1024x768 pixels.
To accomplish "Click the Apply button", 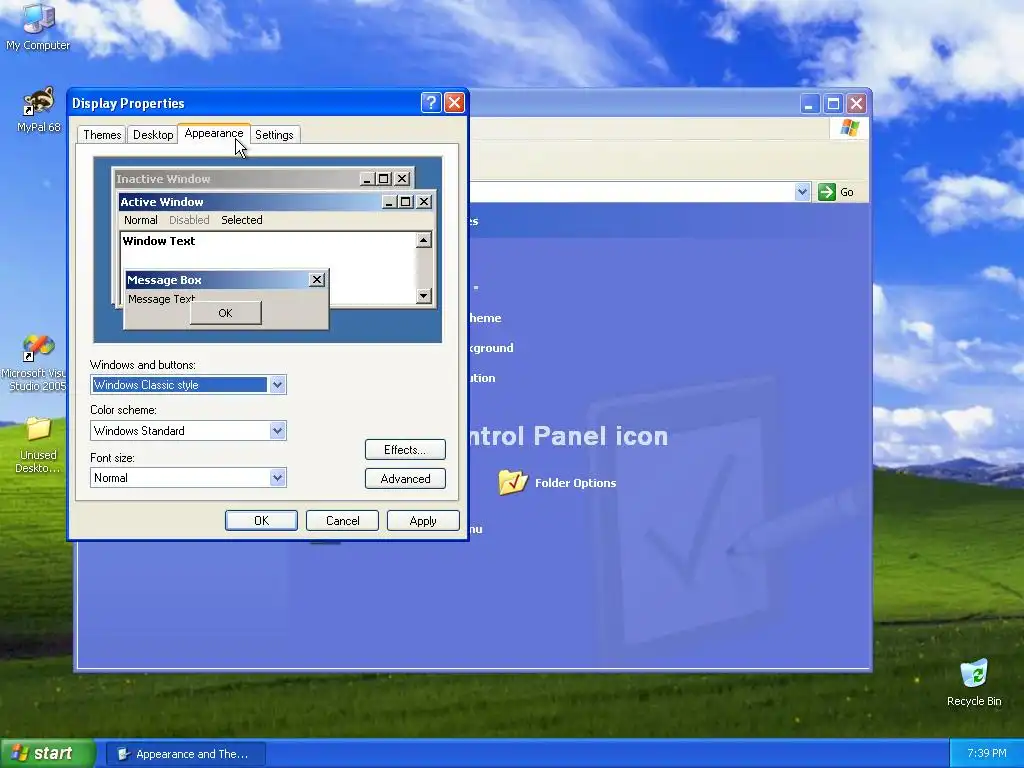I will pos(423,520).
